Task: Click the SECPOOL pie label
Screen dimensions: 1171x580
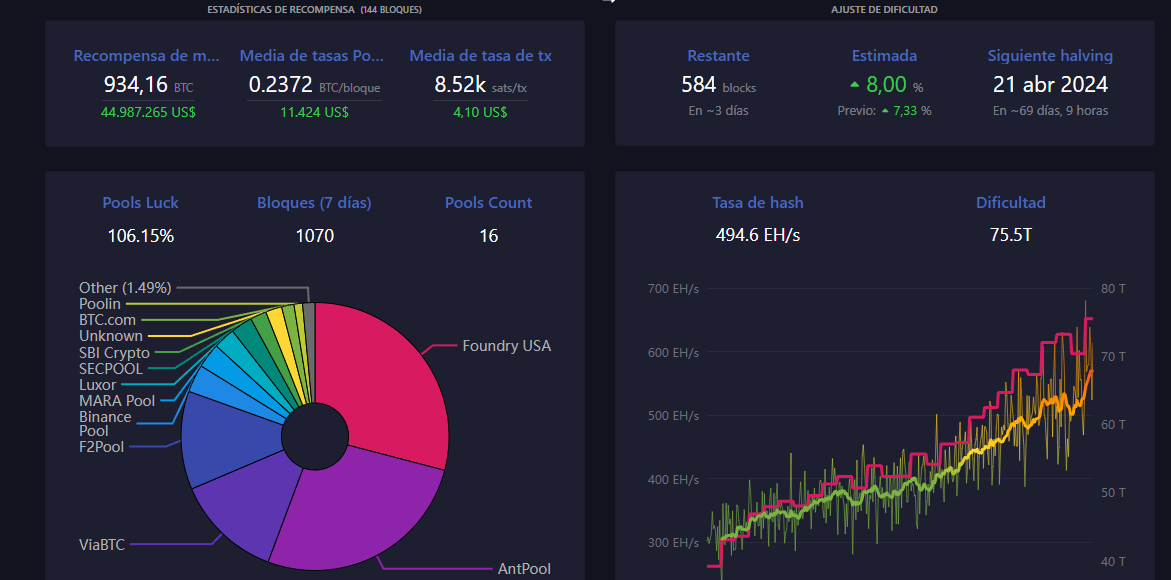Action: (111, 369)
